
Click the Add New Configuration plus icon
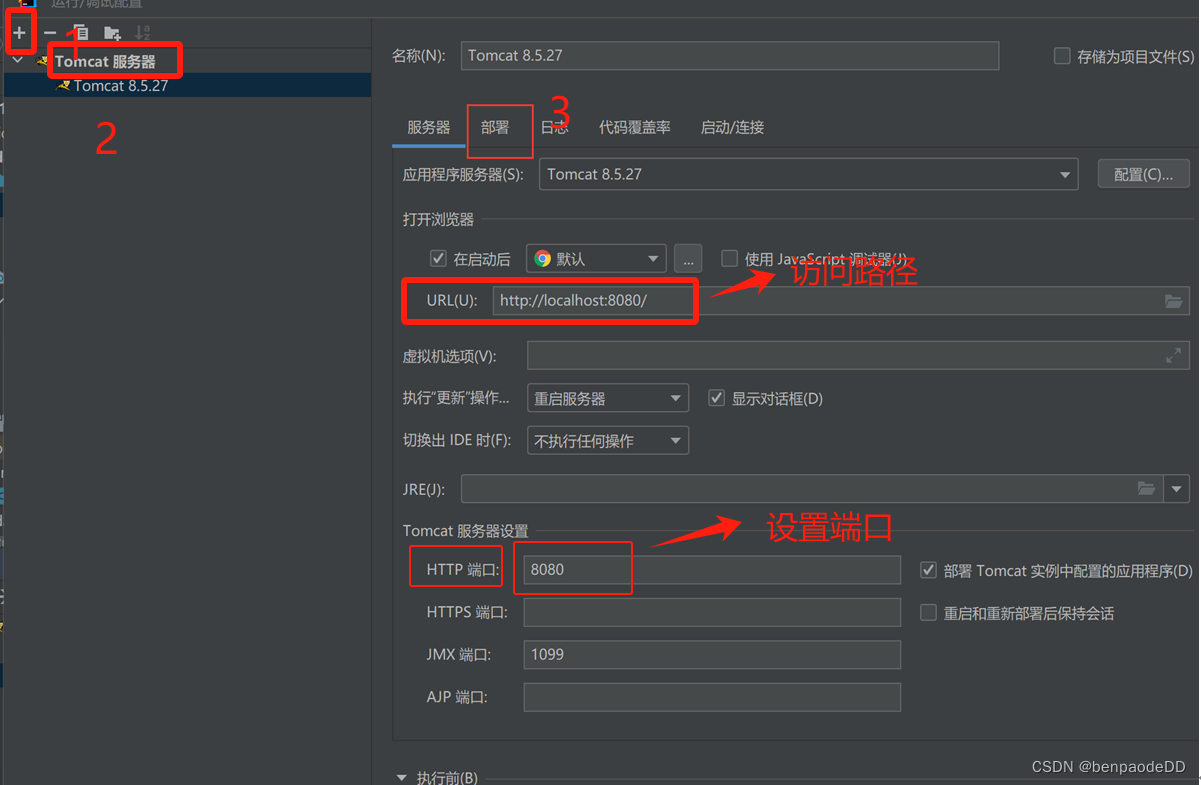(19, 33)
